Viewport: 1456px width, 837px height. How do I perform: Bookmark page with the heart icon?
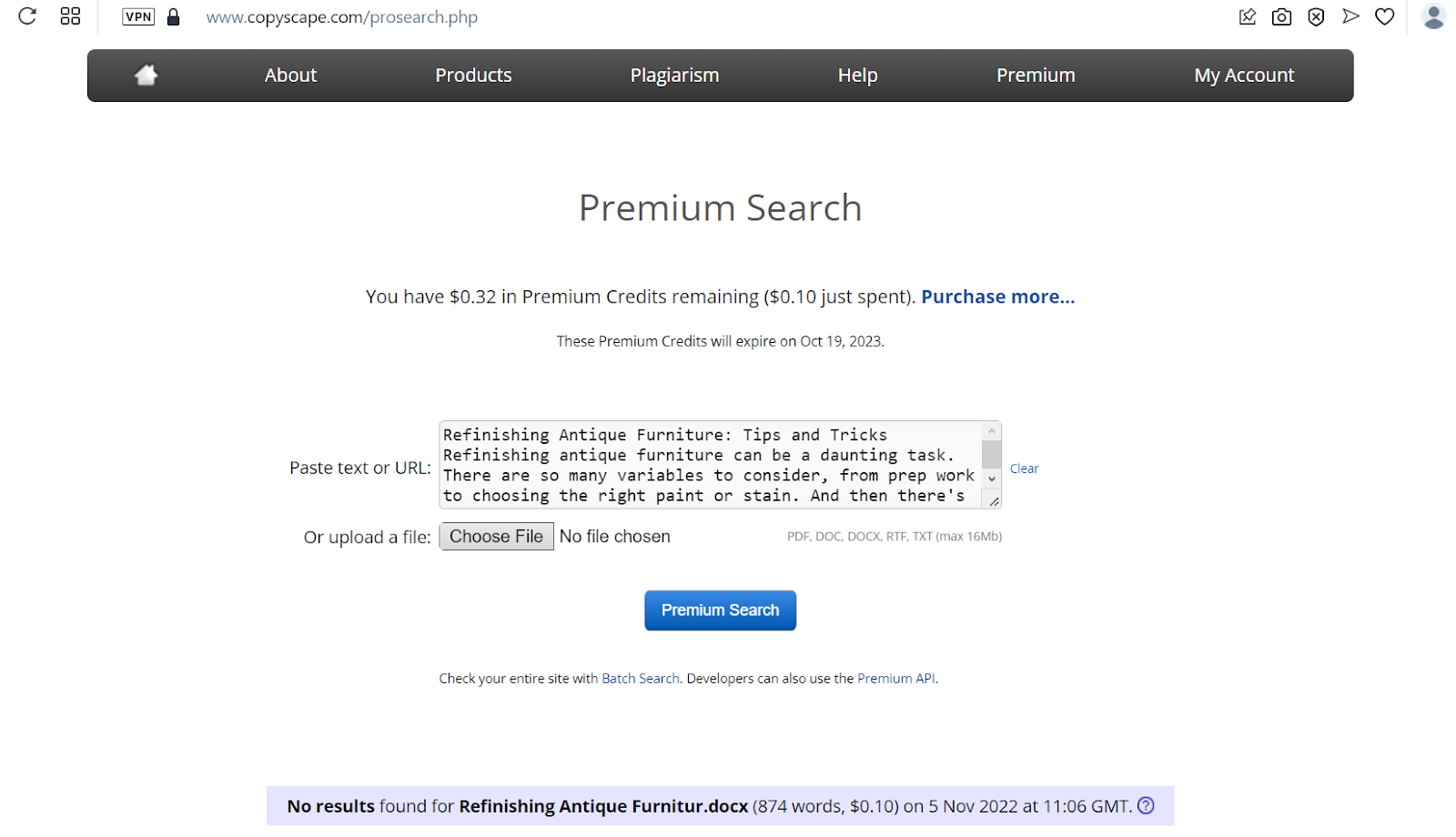pyautogui.click(x=1385, y=16)
